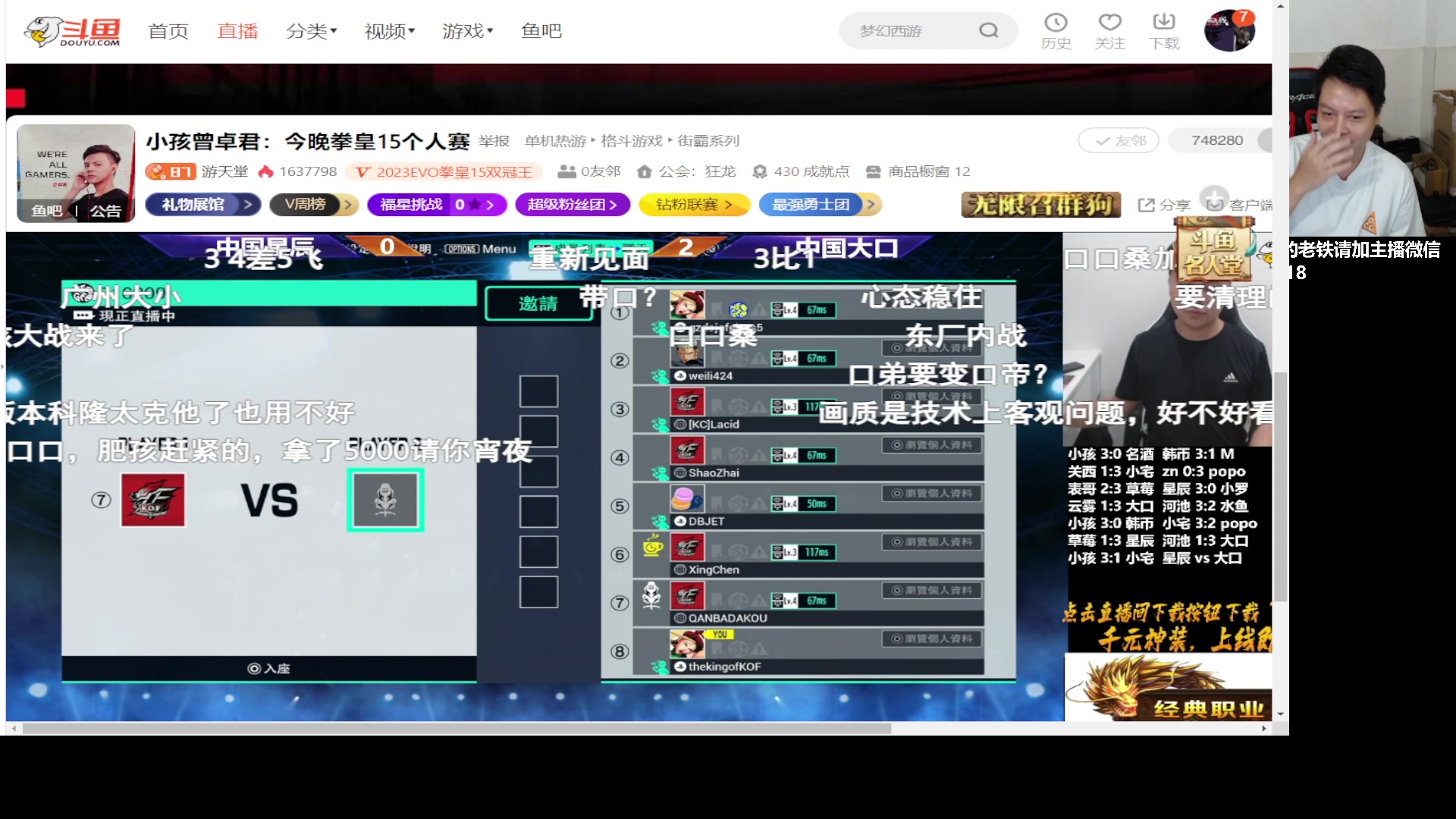Select the [KC]Lacid lobby row

(808, 409)
